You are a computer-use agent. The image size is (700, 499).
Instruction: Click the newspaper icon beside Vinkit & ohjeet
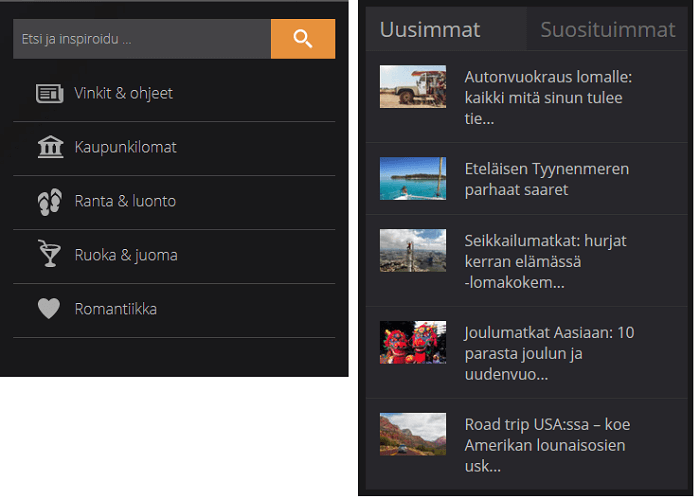50,93
